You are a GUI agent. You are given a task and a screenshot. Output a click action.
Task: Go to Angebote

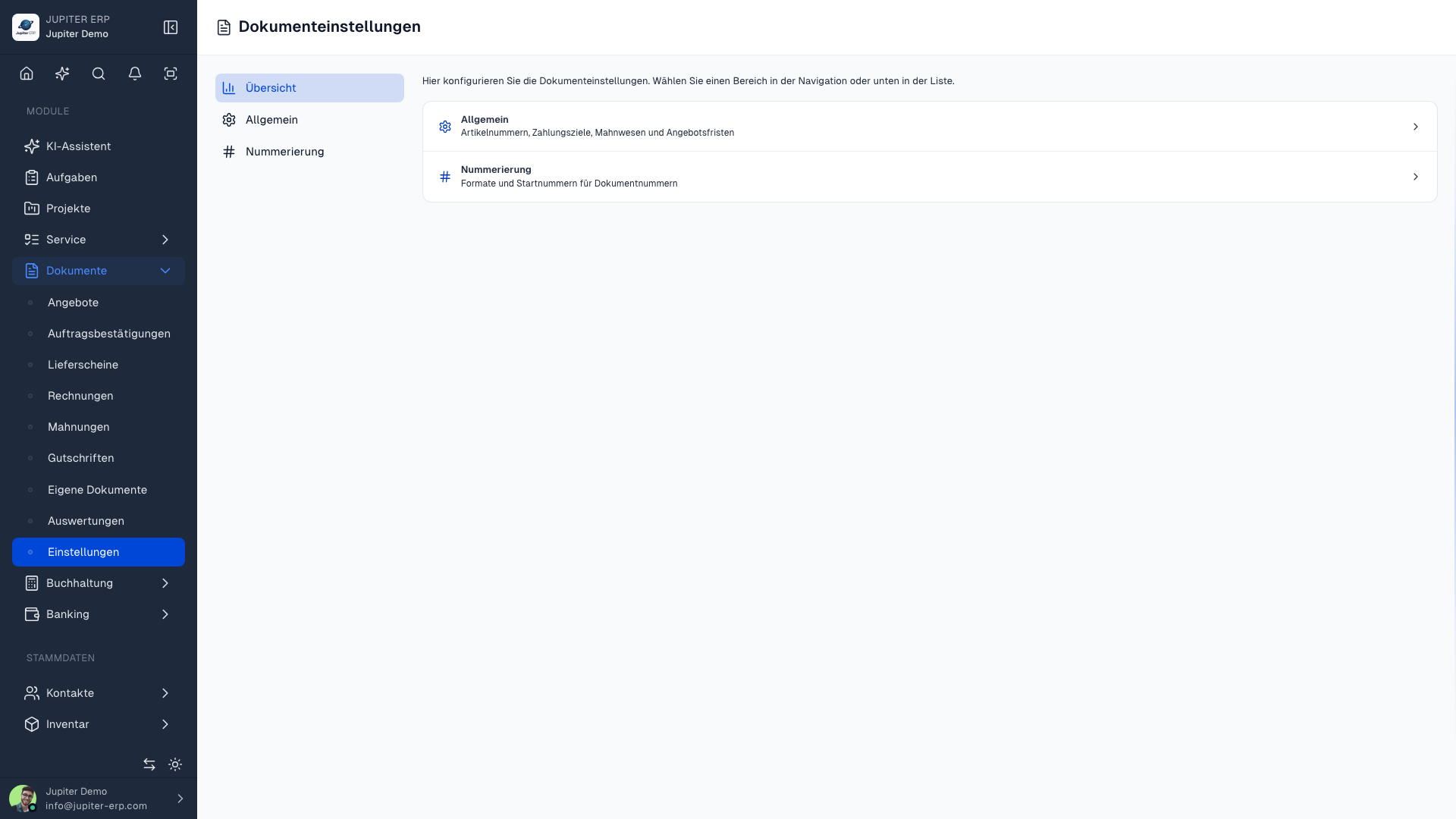pos(99,303)
